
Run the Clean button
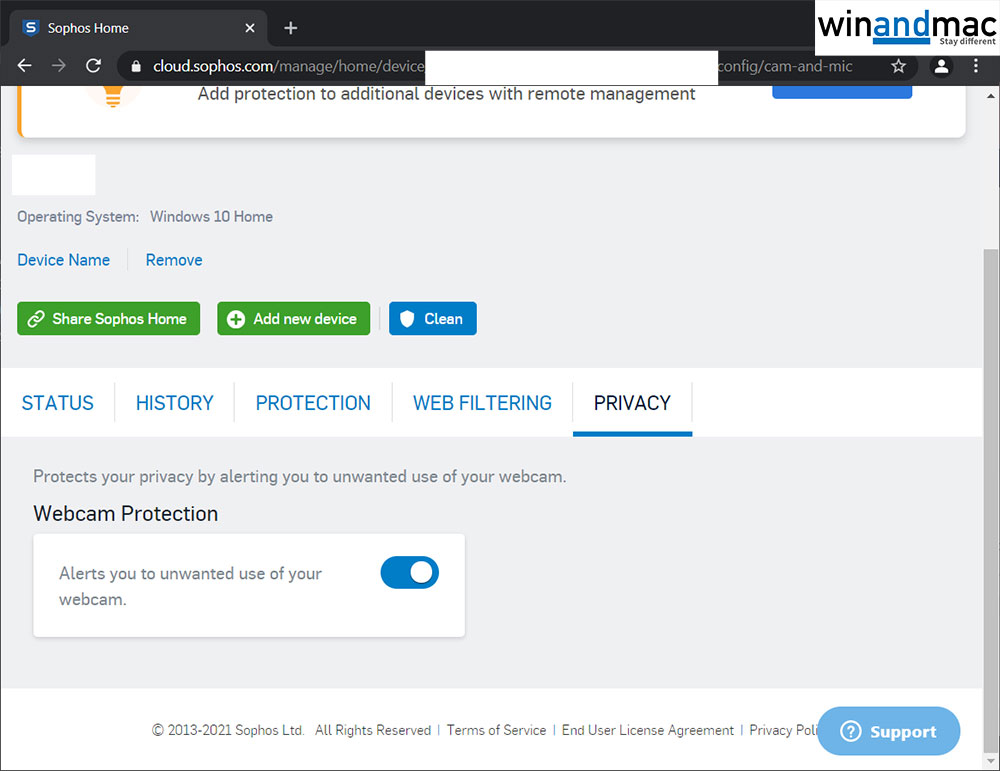433,319
